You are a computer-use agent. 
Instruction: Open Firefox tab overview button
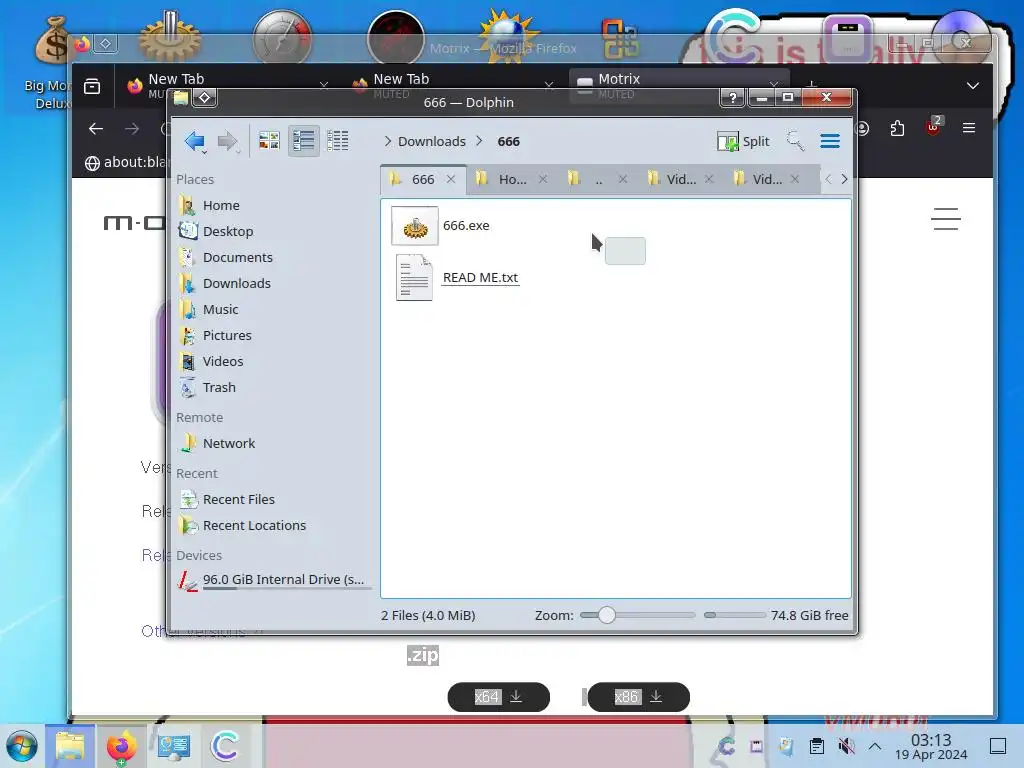(92, 86)
